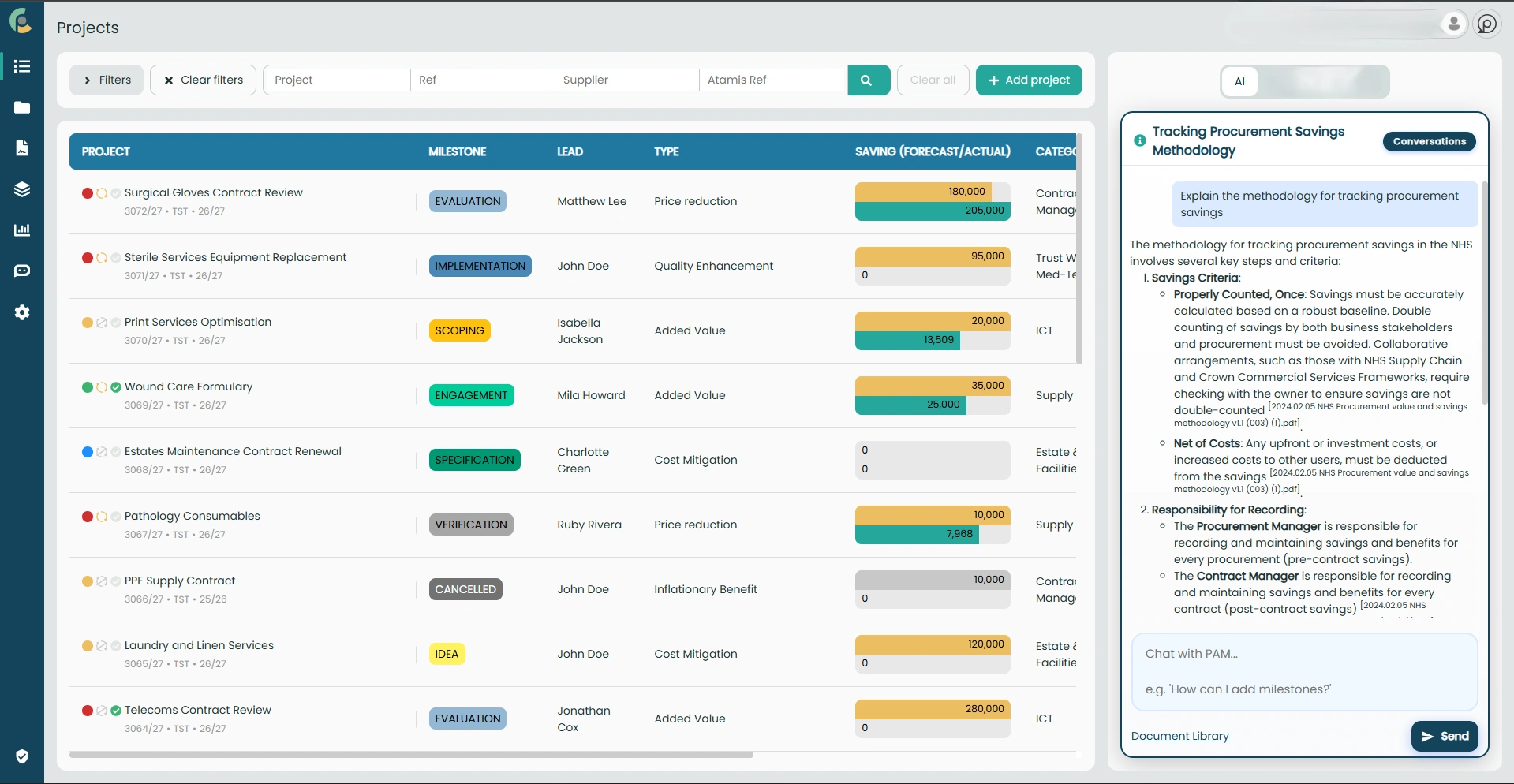Click the Add project button
Screen dimensions: 1514x784
tap(1029, 80)
